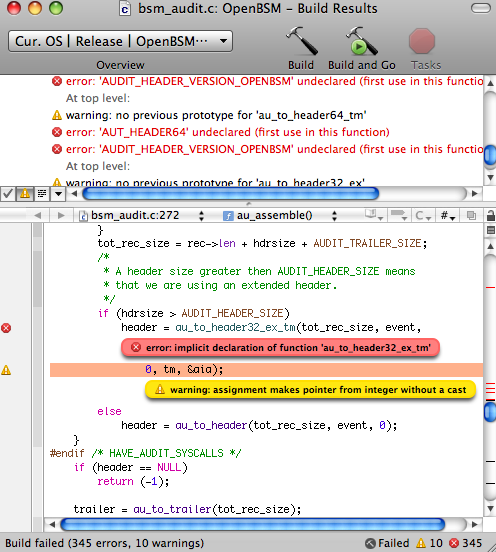This screenshot has height=552, width=496.
Task: Click the Tasks stop-sign icon
Action: click(422, 41)
